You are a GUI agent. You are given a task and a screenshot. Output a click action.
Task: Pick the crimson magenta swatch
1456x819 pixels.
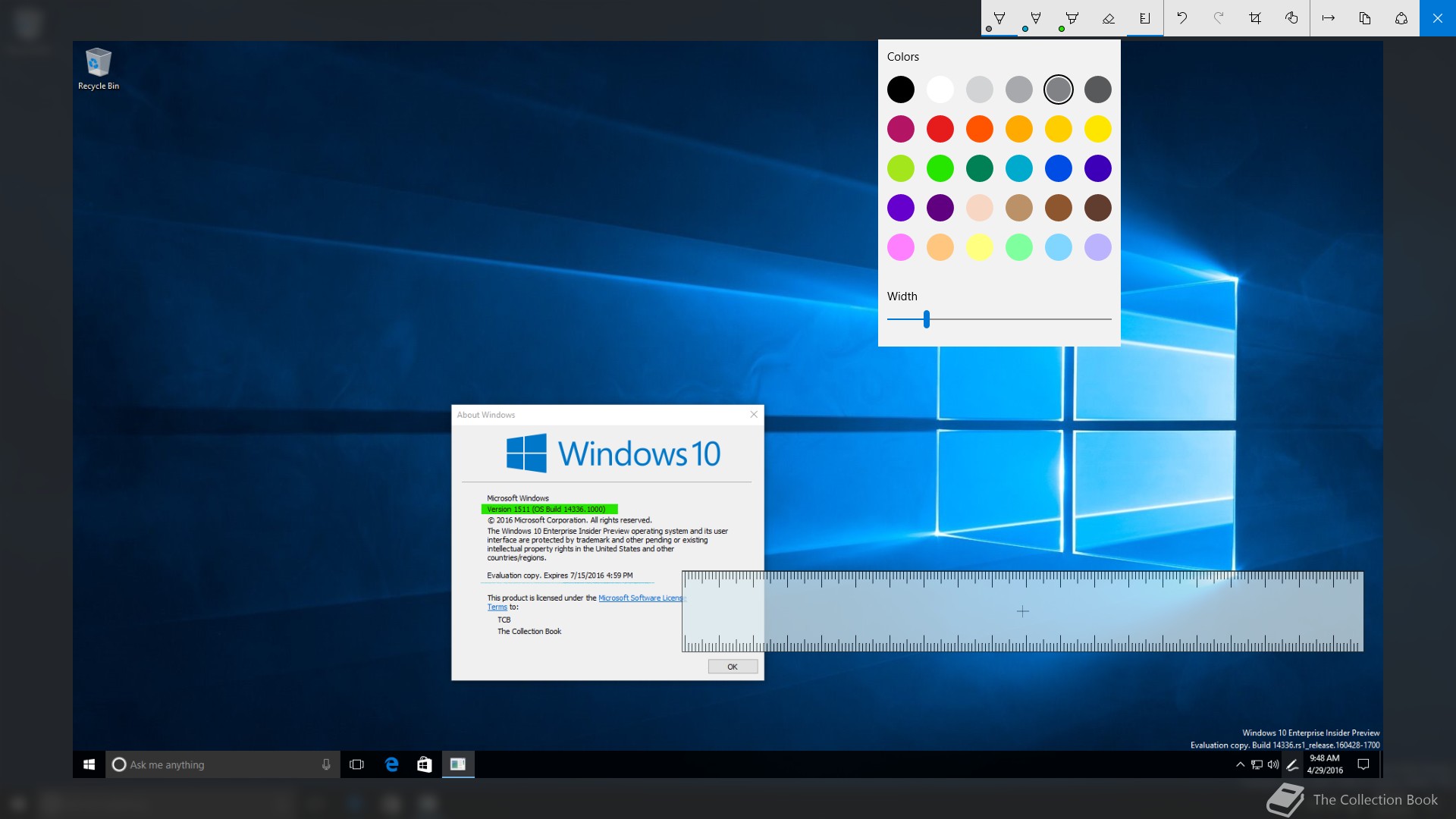(901, 129)
